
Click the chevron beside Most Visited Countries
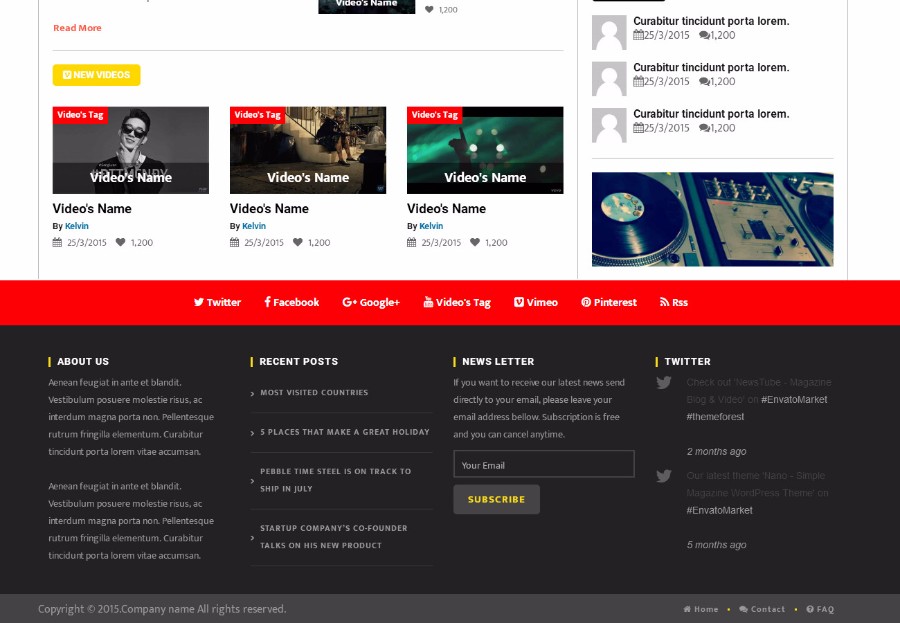(x=253, y=393)
